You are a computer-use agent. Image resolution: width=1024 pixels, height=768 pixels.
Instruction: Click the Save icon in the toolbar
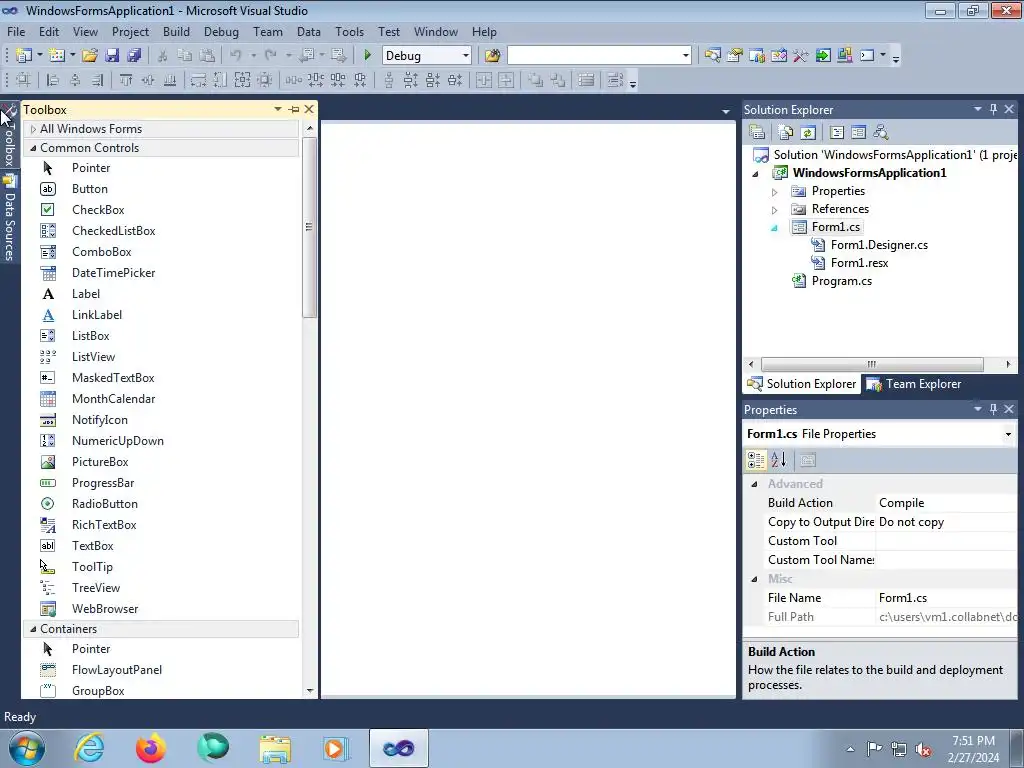[x=112, y=56]
